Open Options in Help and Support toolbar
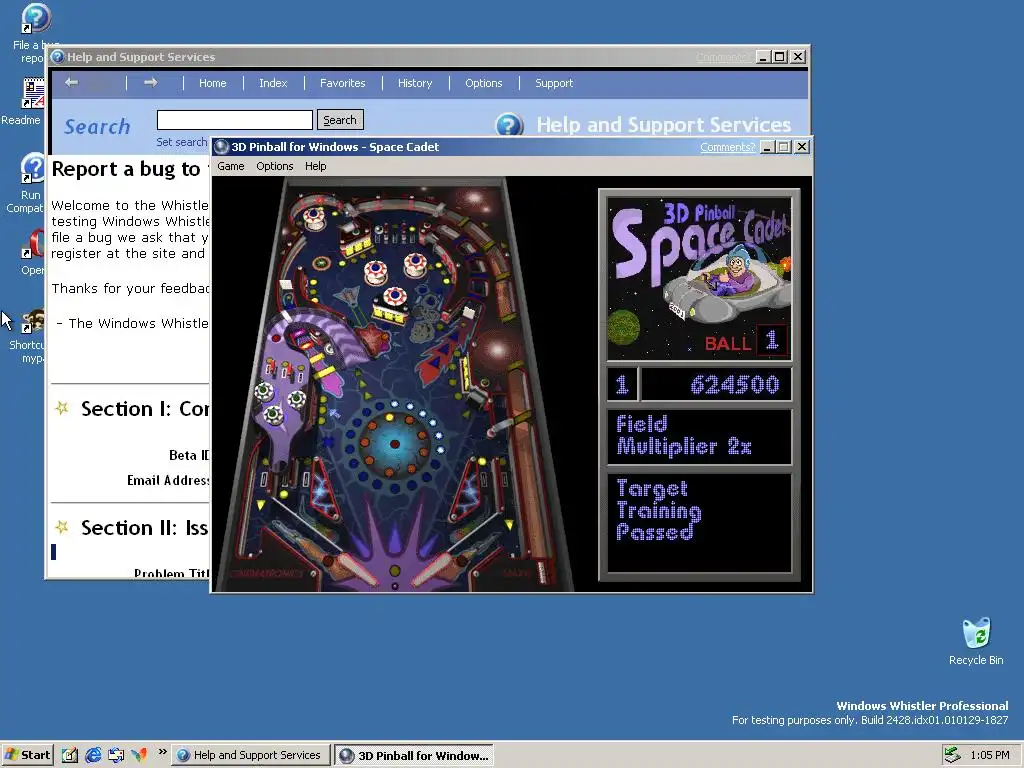This screenshot has height=768, width=1024. (x=483, y=83)
